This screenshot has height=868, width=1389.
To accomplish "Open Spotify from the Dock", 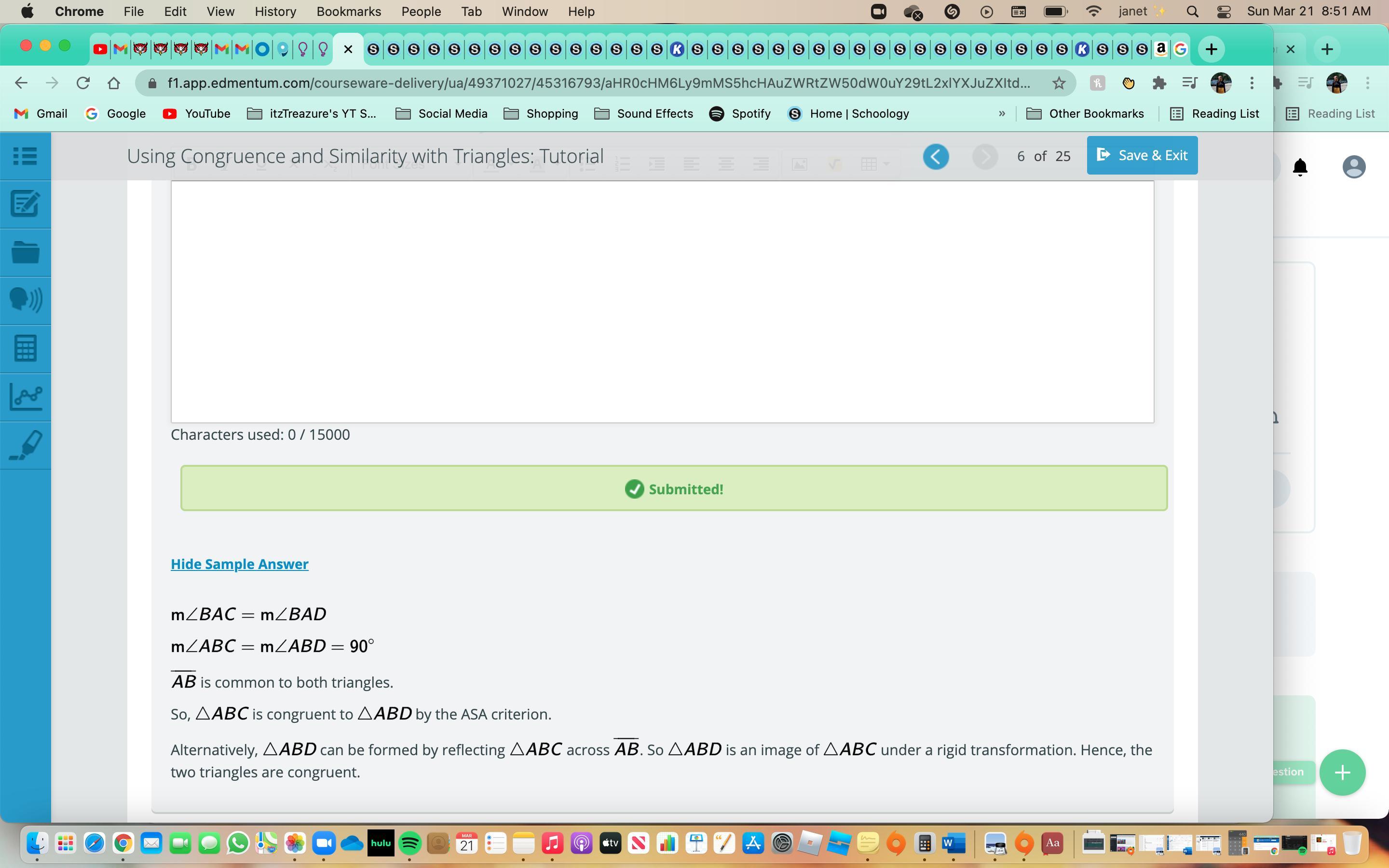I will 410,843.
